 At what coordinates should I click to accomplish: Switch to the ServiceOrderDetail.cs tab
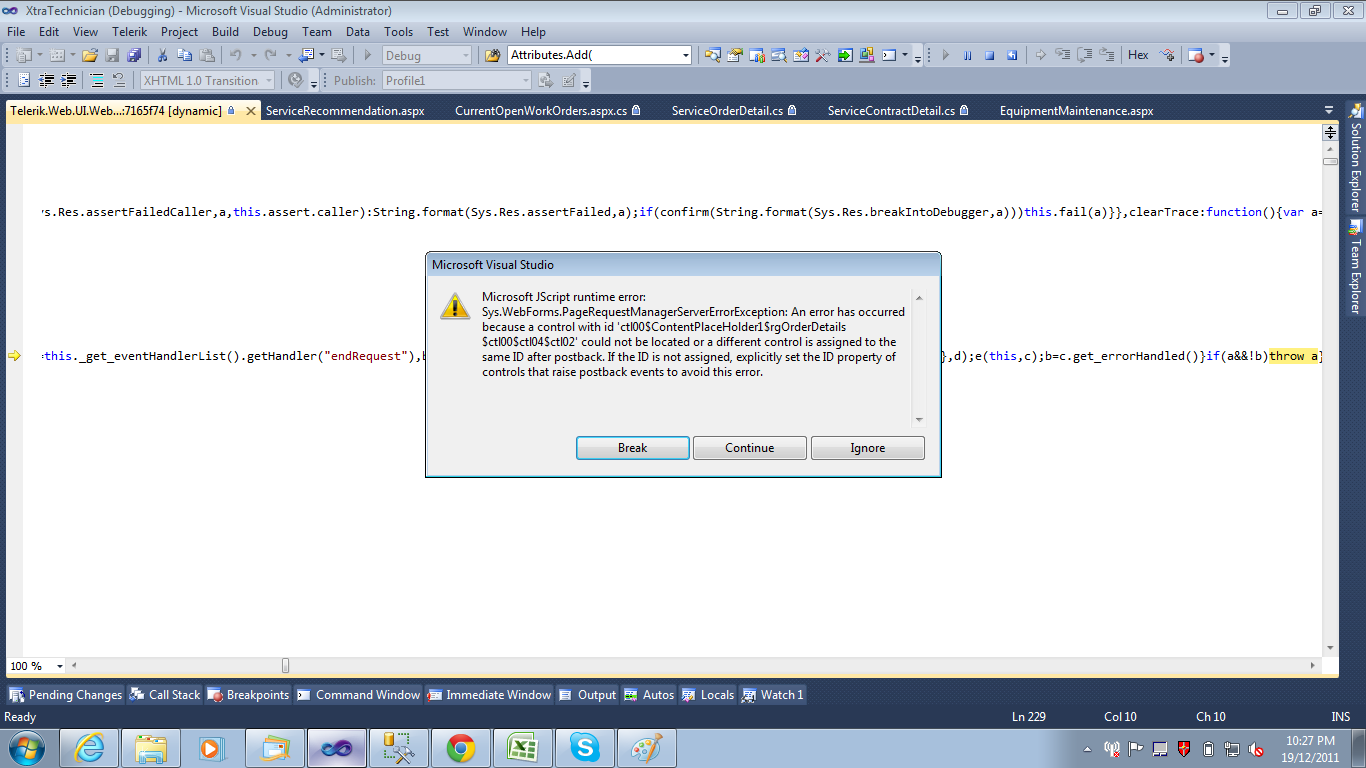pos(735,111)
